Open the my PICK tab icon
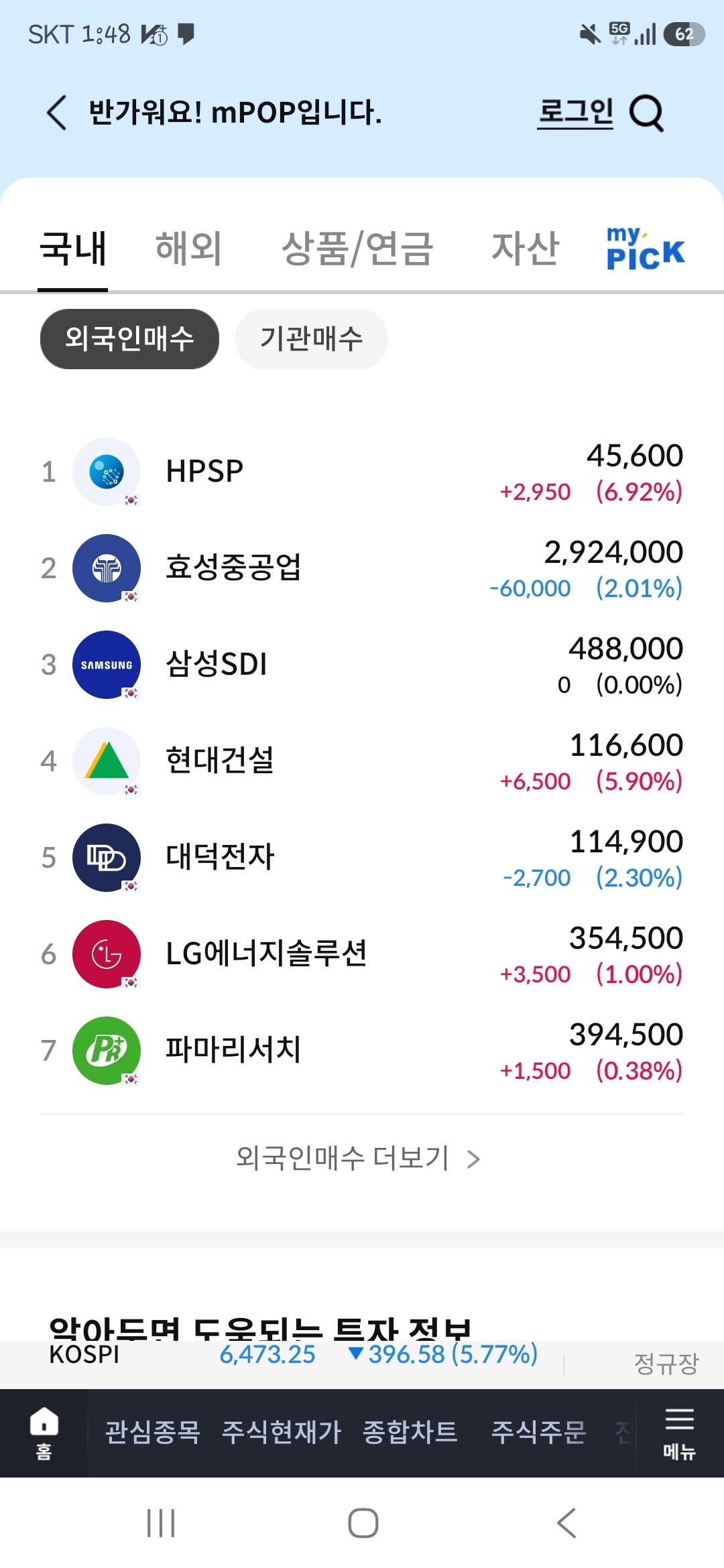 (645, 249)
